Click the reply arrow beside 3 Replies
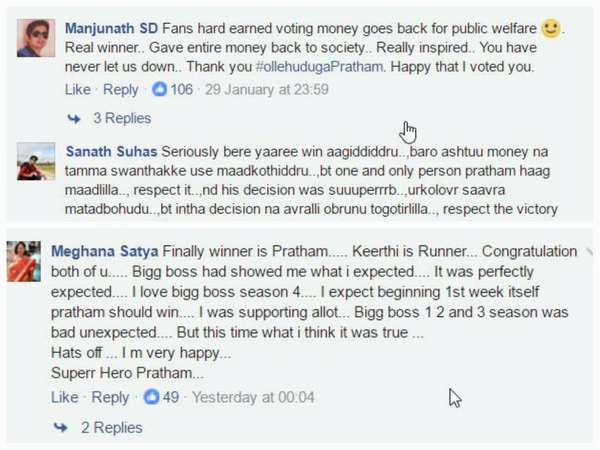This screenshot has height=450, width=600. (x=73, y=118)
